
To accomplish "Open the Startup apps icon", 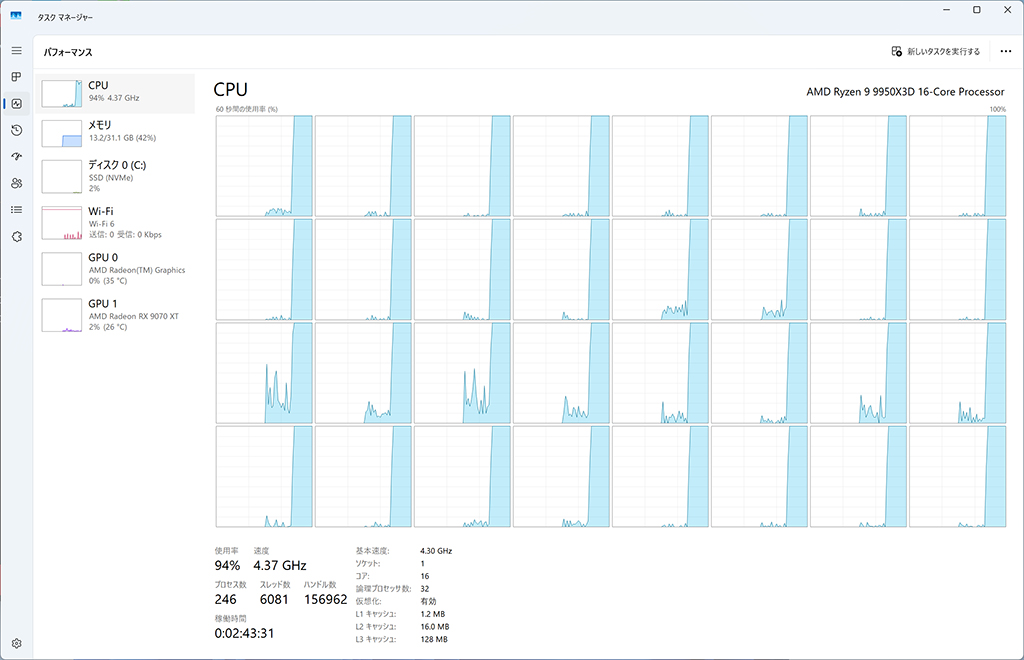I will click(16, 157).
